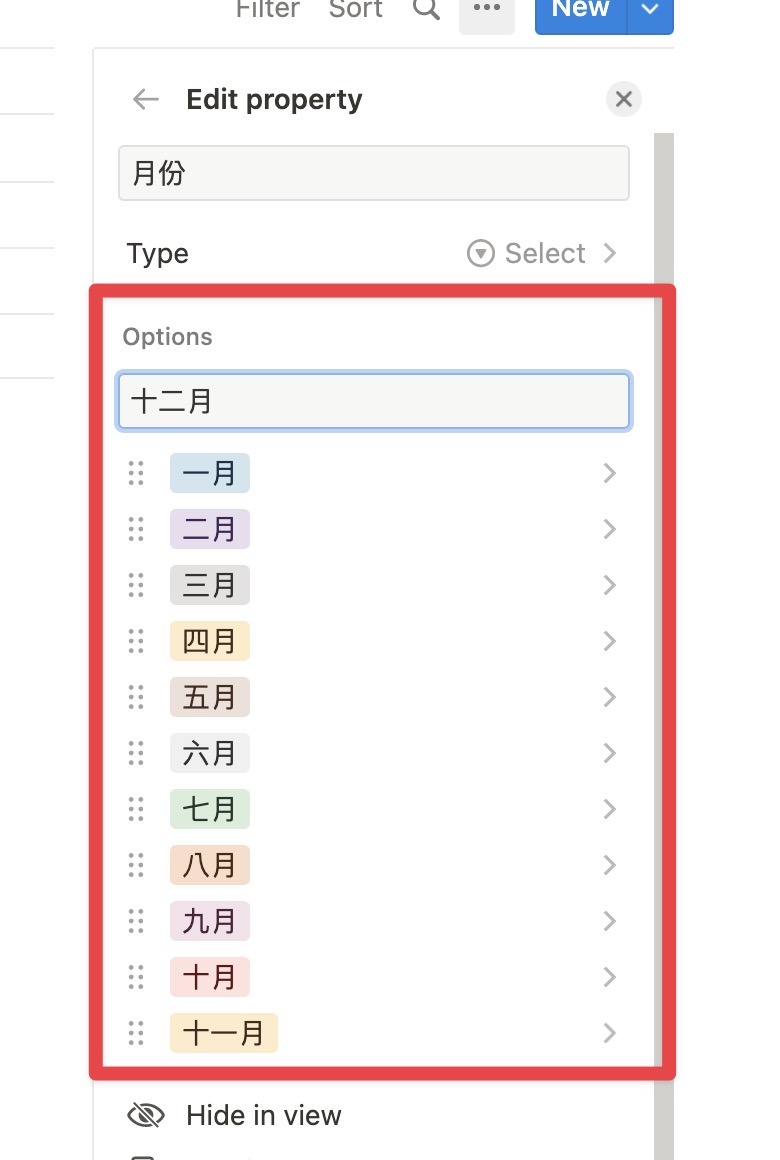Expand the 二月 option chevron
Viewport: 780px width, 1160px height.
click(609, 530)
